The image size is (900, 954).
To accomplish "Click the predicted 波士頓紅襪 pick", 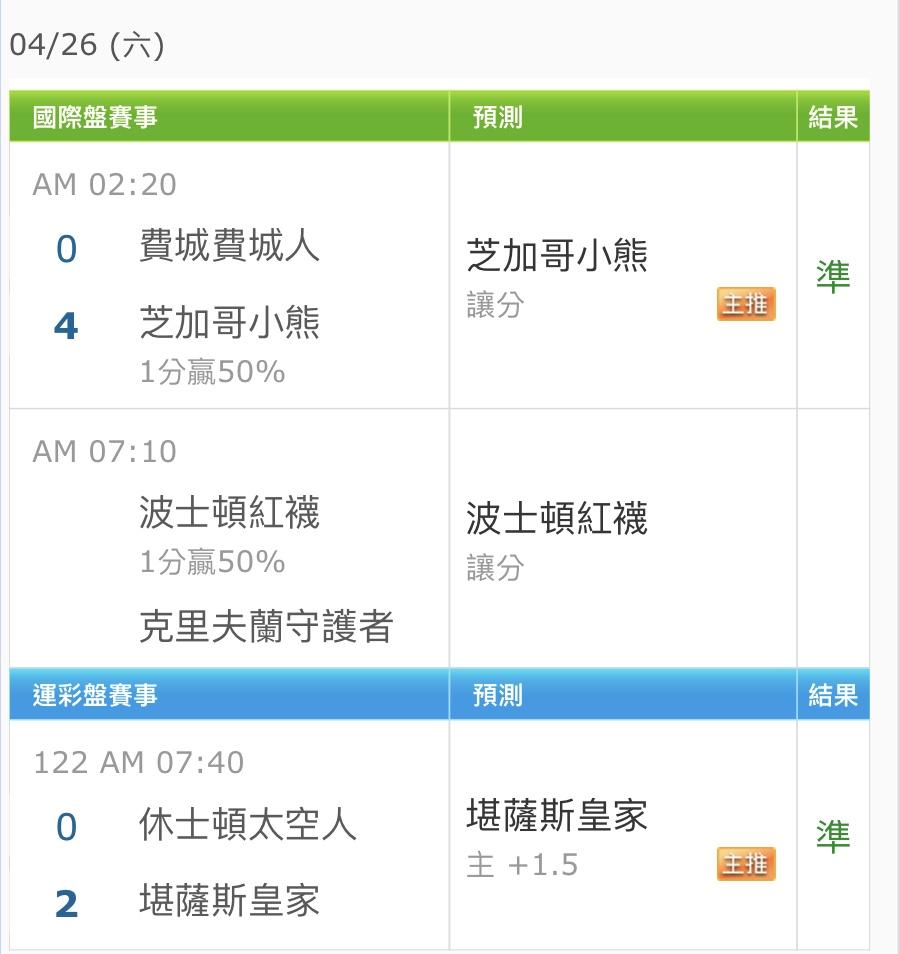I will click(557, 518).
